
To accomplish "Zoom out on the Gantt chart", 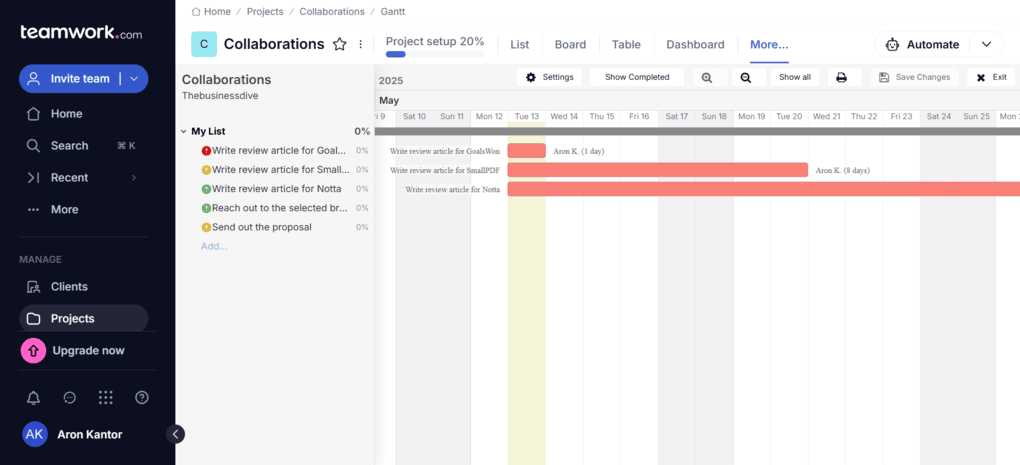I will click(745, 77).
